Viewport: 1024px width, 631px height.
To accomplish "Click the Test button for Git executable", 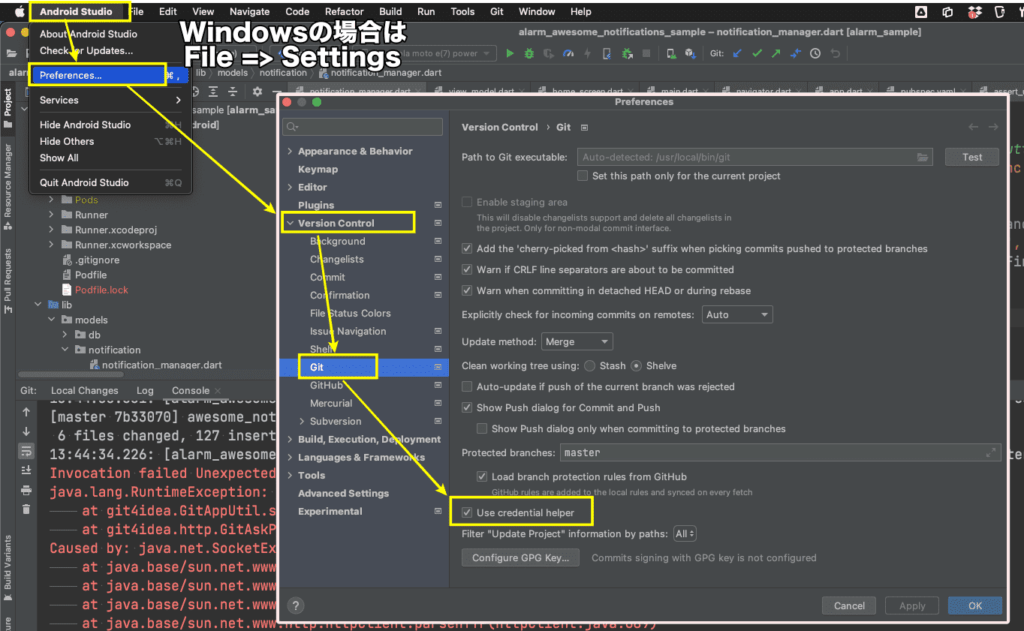I will [972, 157].
